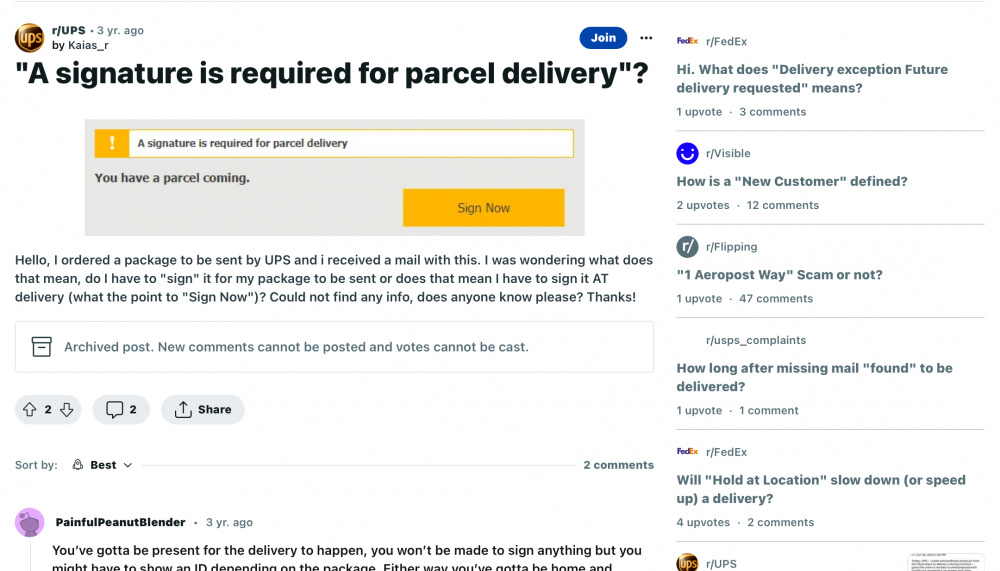
Task: Open the three-dot post options menu
Action: [x=646, y=38]
